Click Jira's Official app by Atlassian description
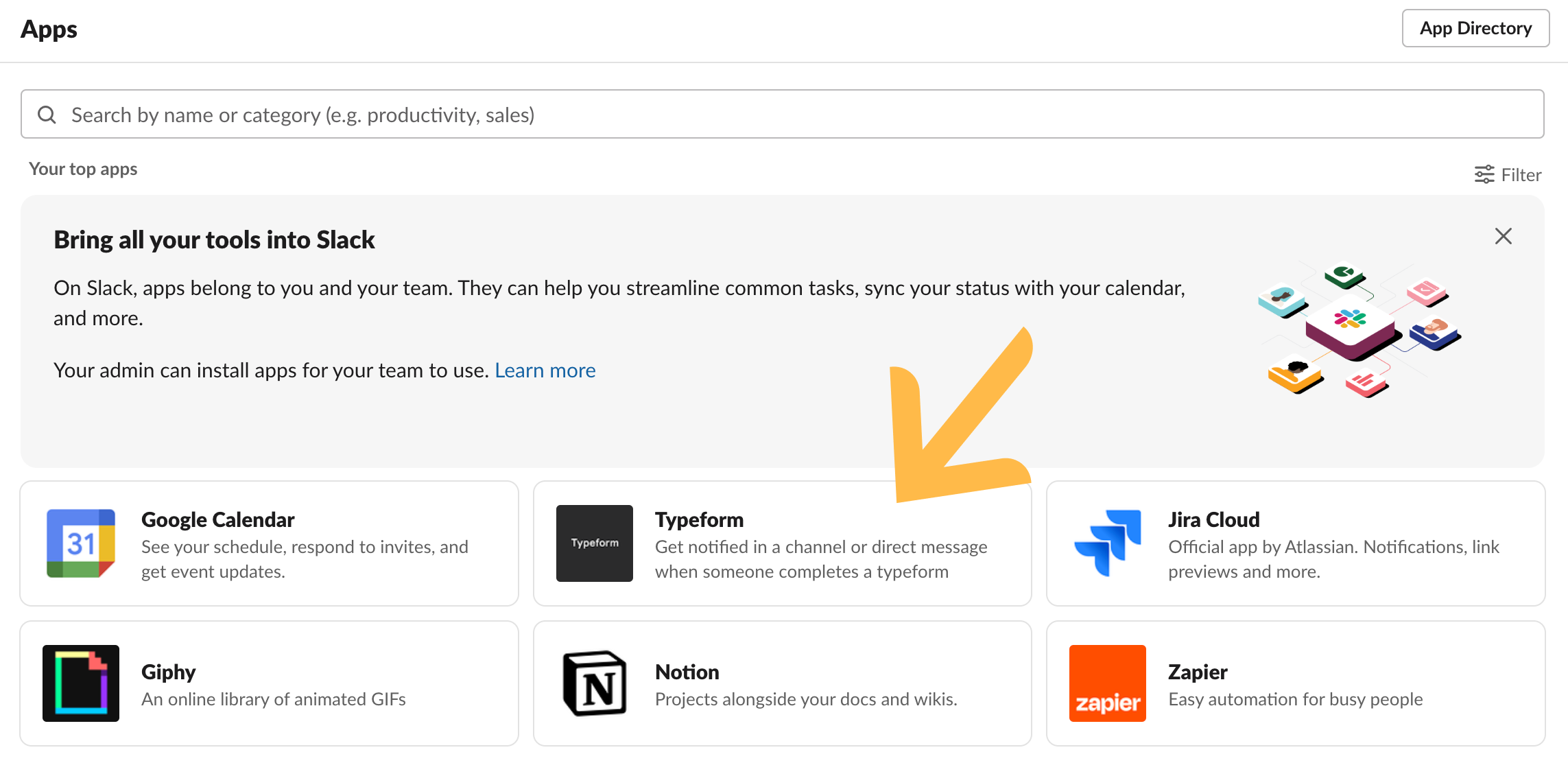1568x763 pixels. click(1334, 559)
